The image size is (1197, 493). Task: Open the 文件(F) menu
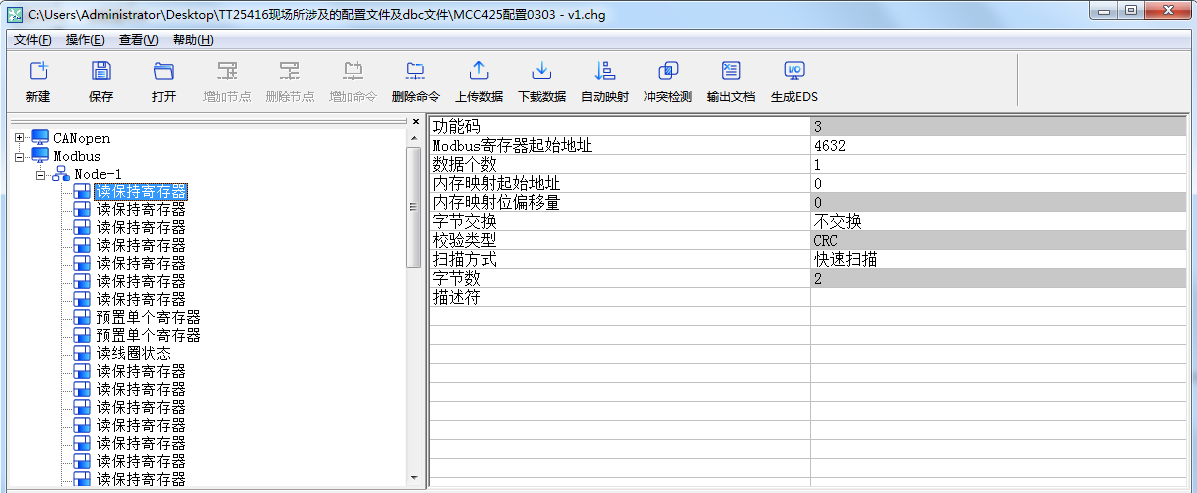coord(33,40)
